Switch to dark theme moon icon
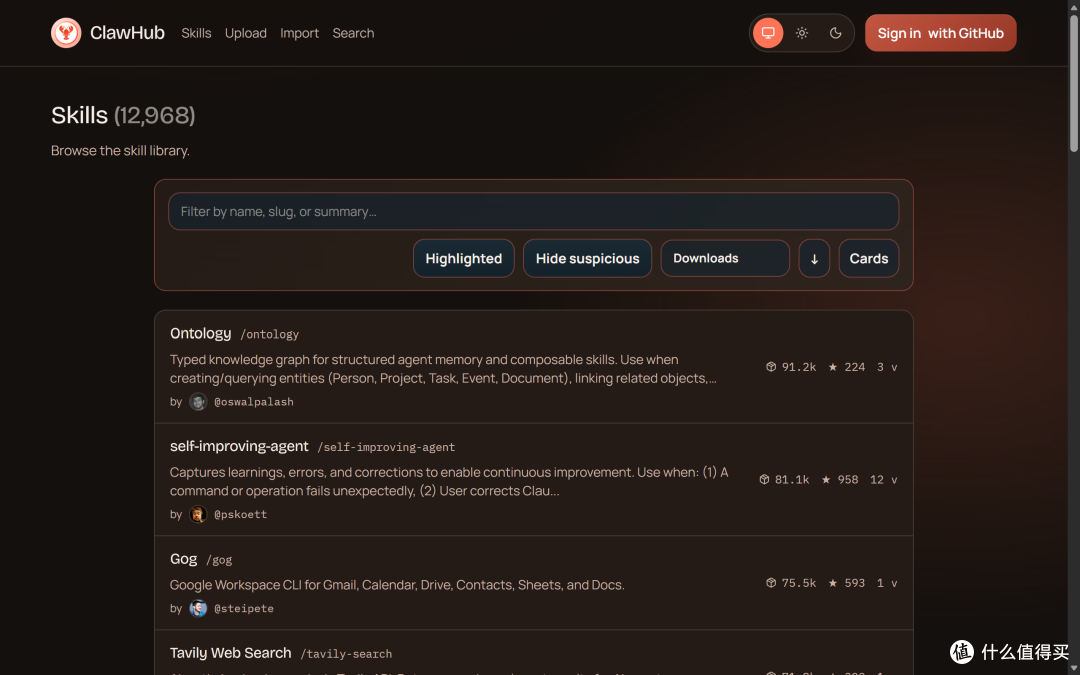This screenshot has width=1080, height=675. pos(835,33)
